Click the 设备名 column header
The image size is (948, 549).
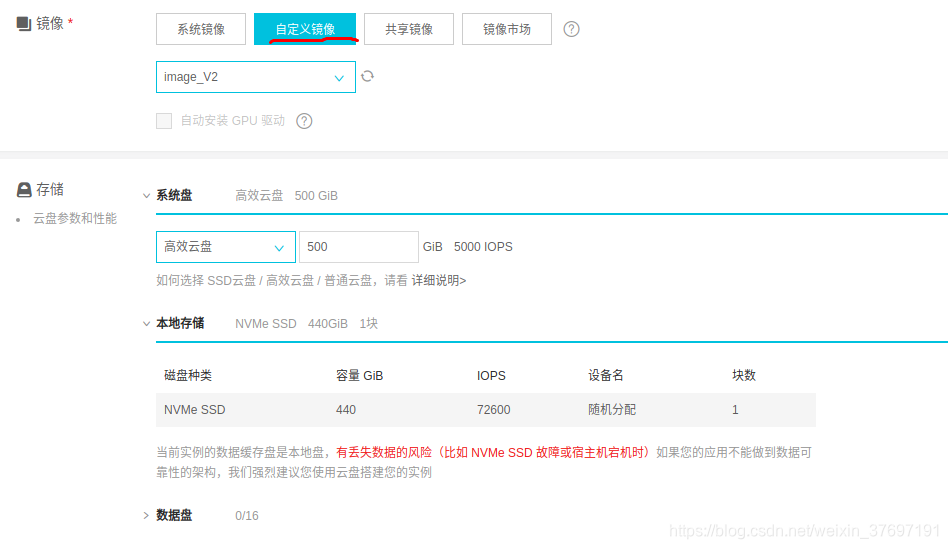[606, 375]
